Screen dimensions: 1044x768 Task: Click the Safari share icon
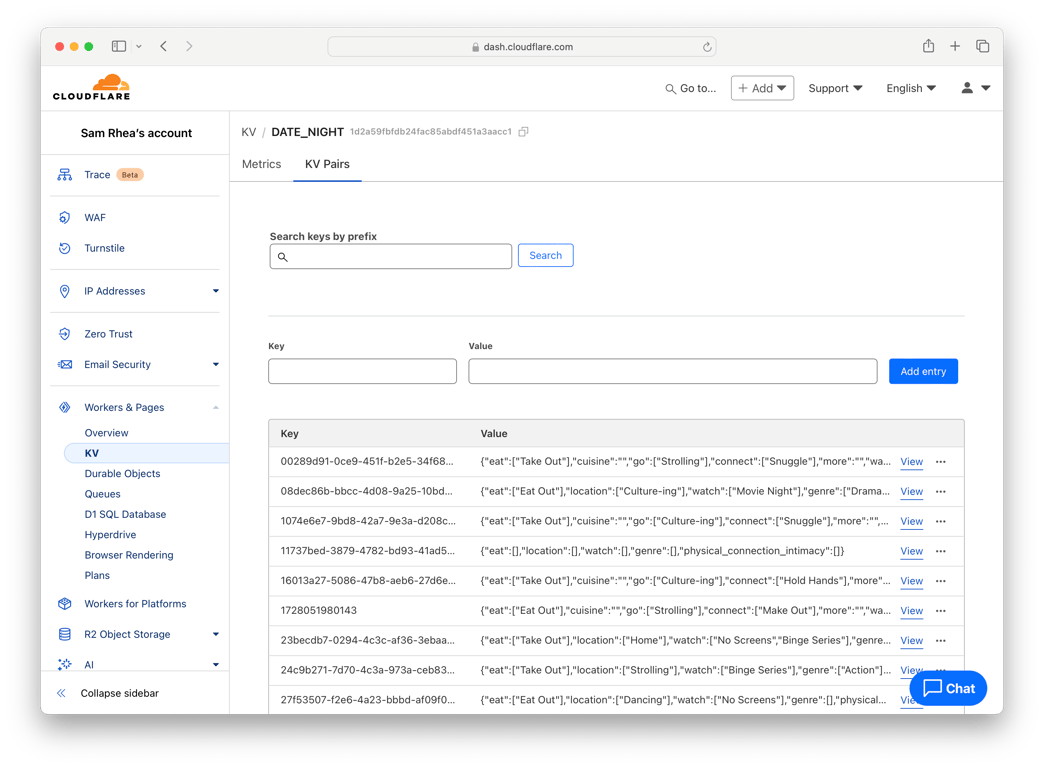pos(928,46)
